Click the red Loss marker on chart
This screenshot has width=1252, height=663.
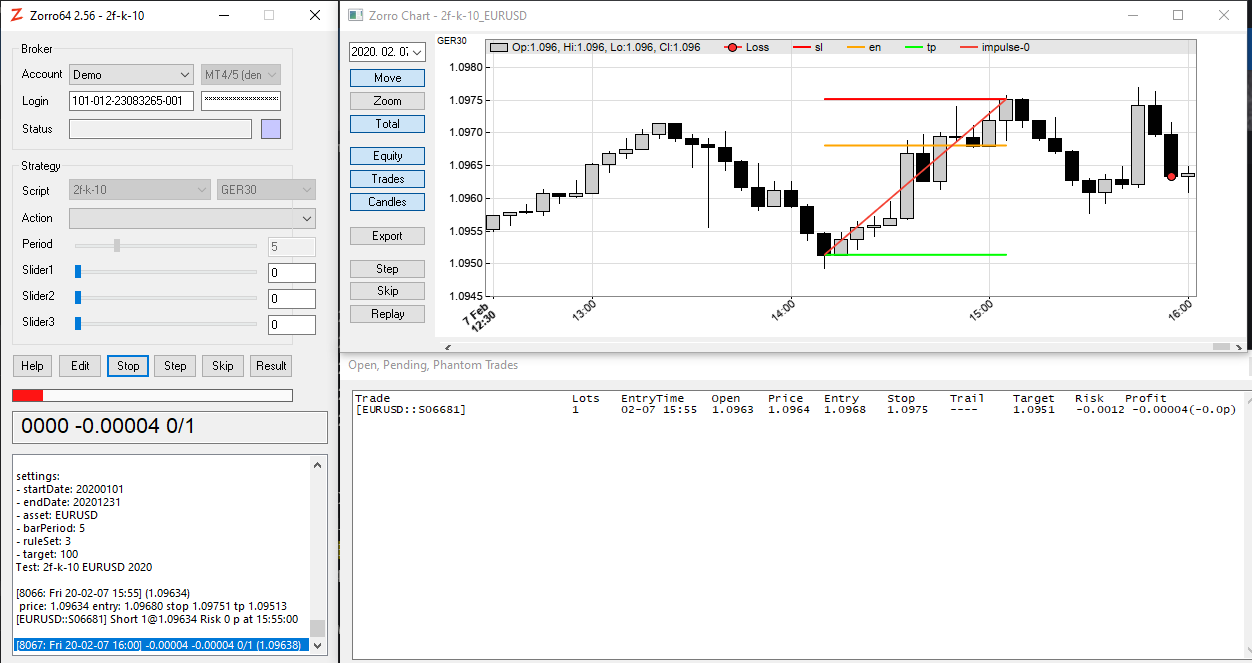(1171, 176)
